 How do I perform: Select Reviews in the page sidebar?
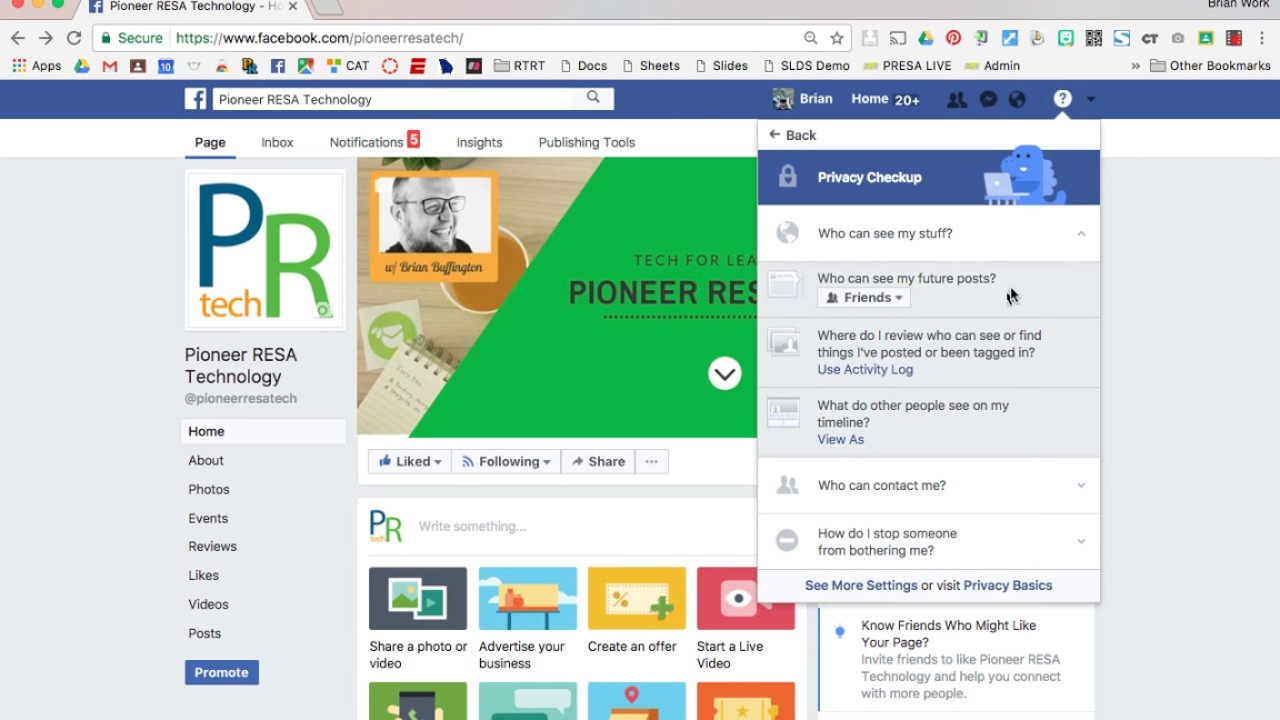(212, 546)
